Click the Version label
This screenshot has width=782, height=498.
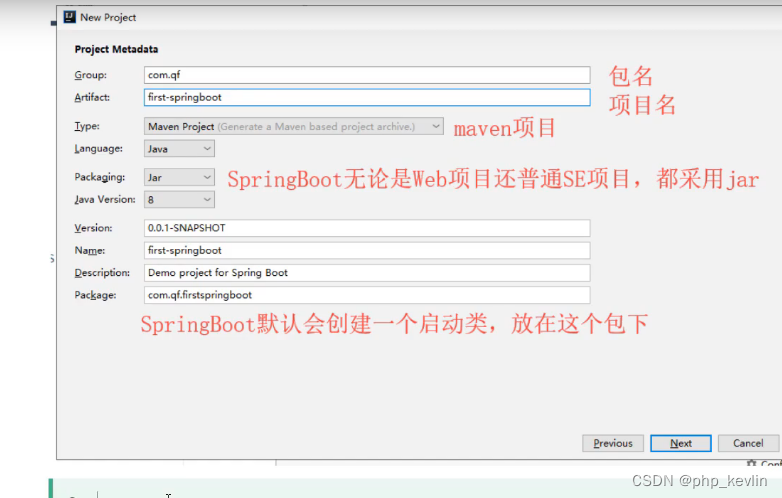click(x=93, y=228)
